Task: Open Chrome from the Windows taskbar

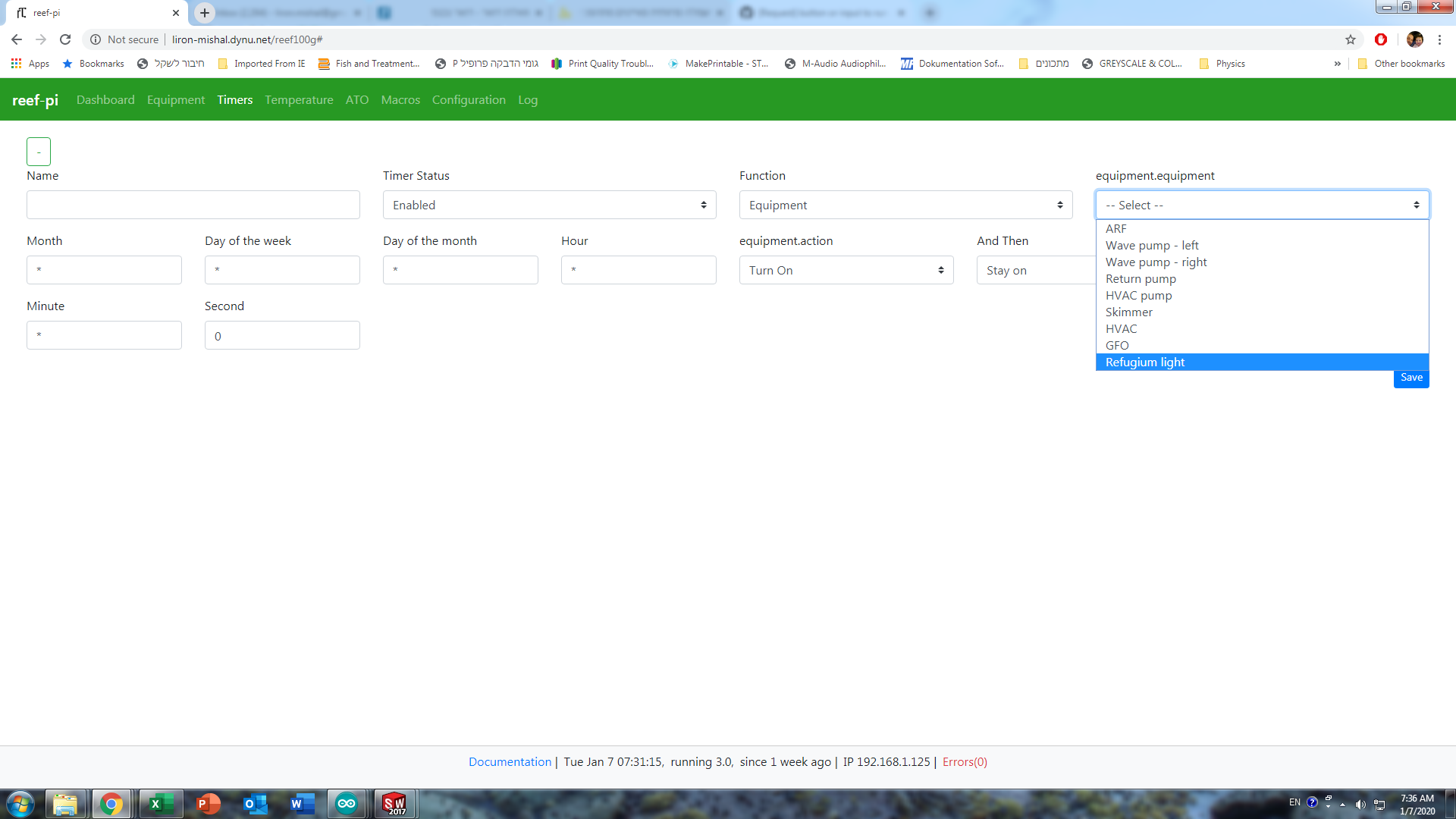Action: coord(111,804)
